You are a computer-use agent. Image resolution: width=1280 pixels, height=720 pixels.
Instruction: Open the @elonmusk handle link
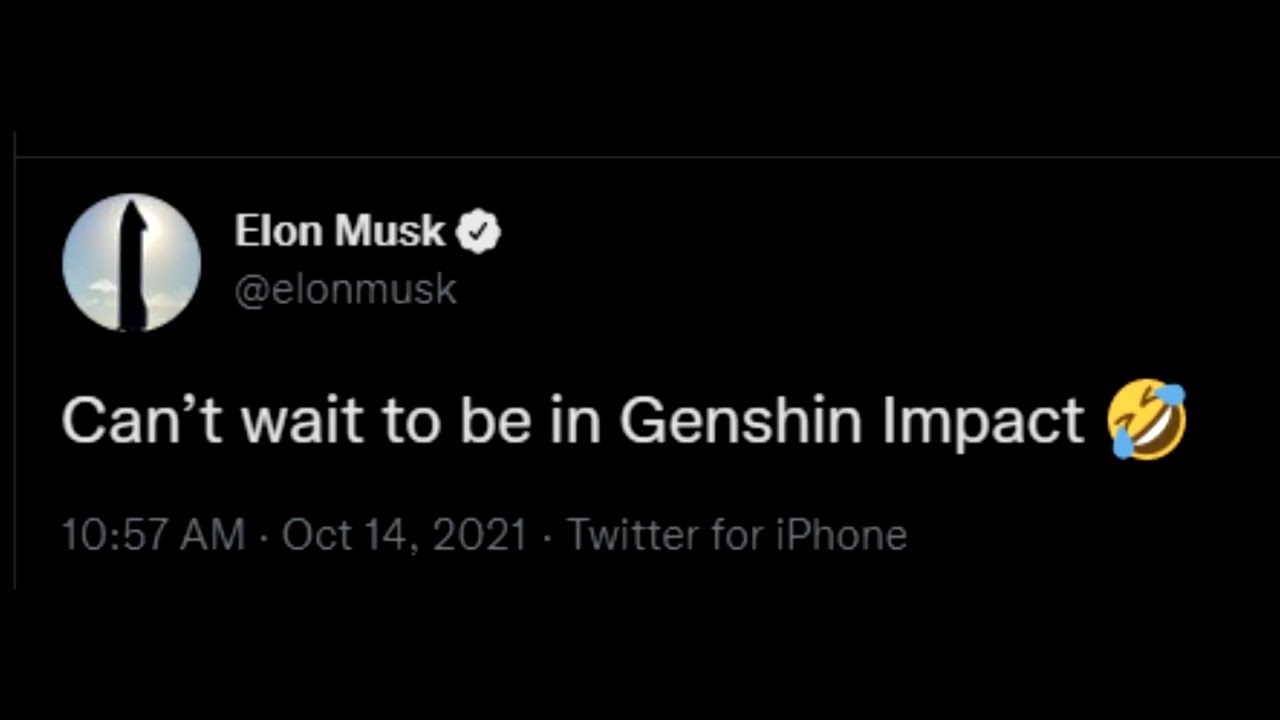pos(345,290)
